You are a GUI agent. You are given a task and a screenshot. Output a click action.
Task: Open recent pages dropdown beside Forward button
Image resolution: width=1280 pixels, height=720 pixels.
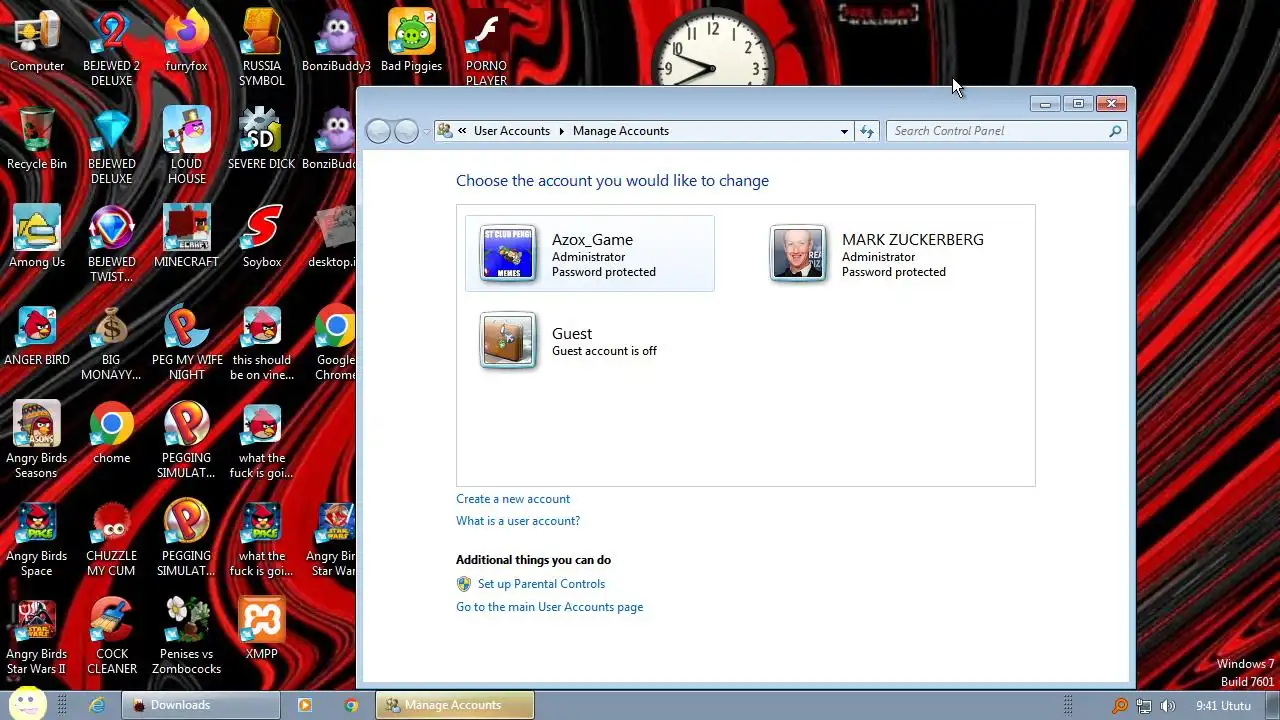coord(426,131)
